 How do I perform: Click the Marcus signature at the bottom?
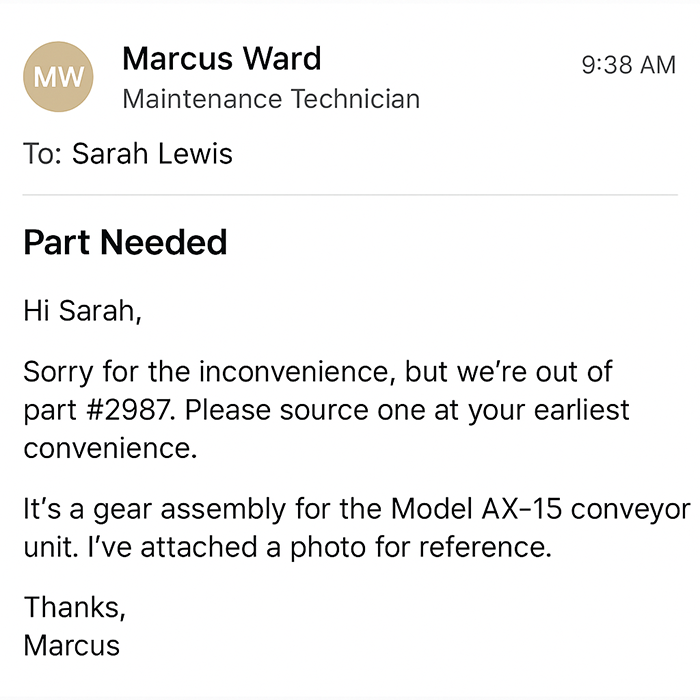[x=71, y=645]
